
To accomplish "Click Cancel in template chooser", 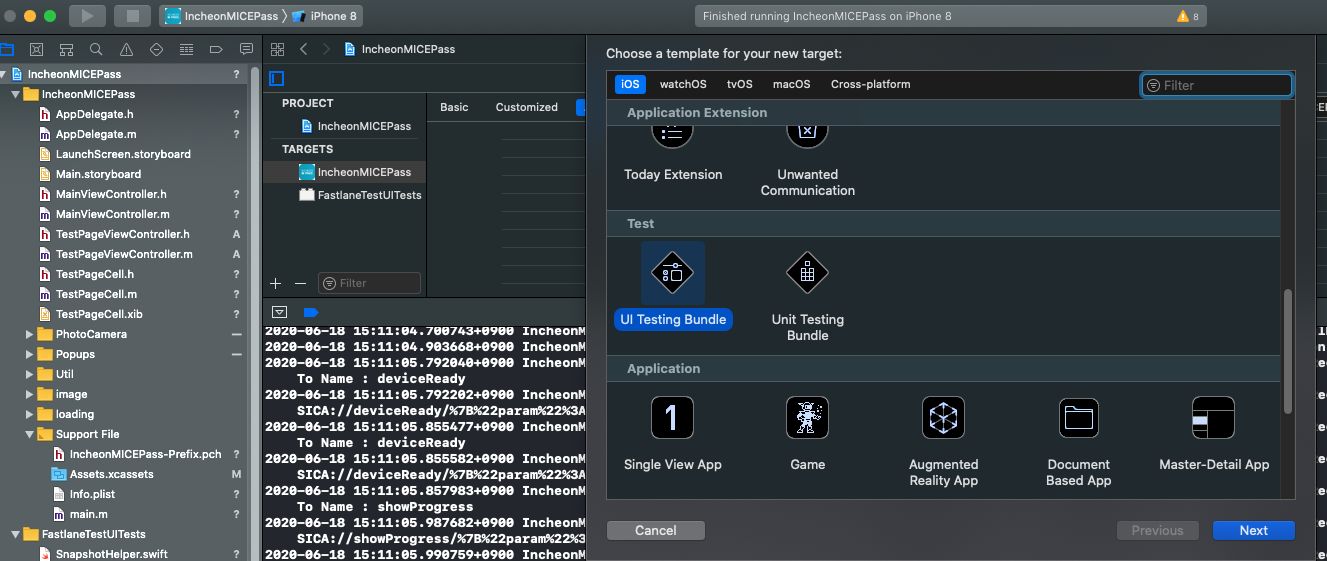I will point(656,530).
